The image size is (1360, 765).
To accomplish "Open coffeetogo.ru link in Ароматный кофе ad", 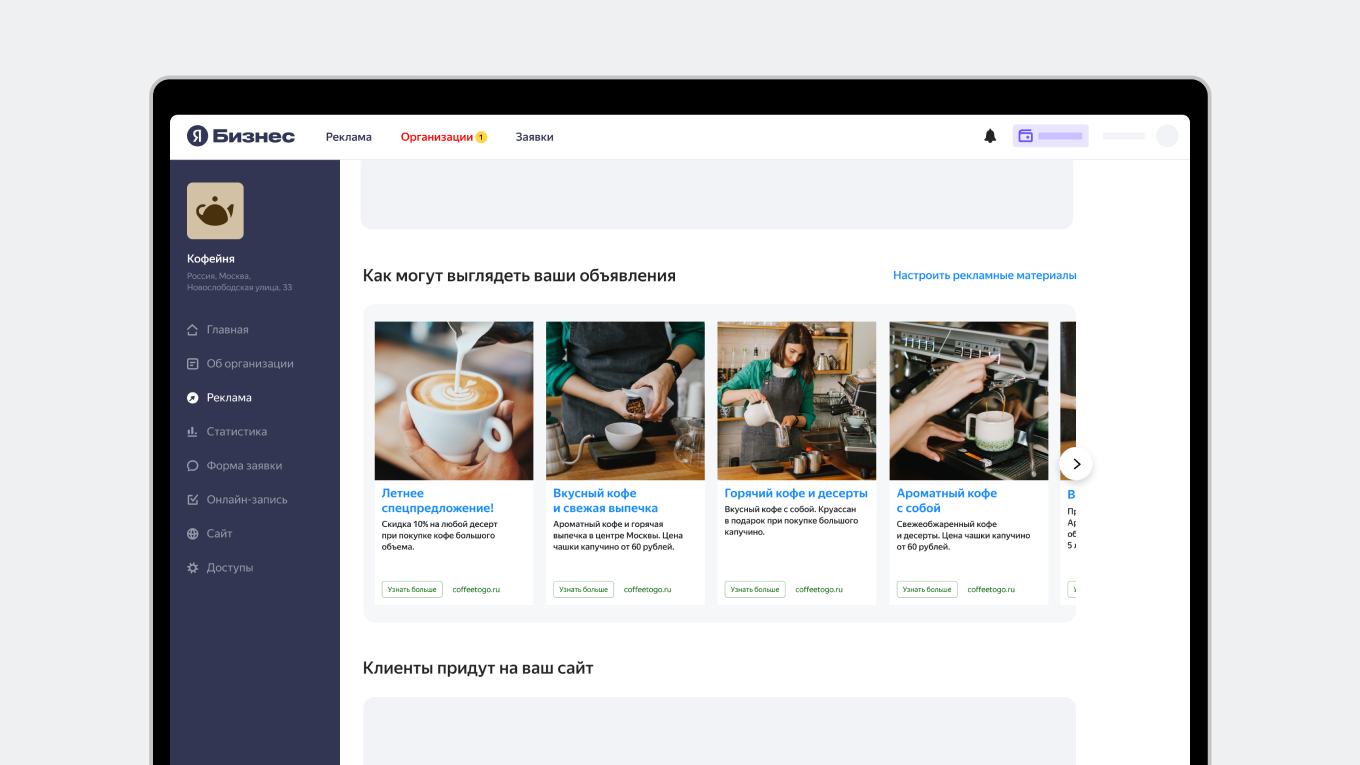I will coord(991,590).
